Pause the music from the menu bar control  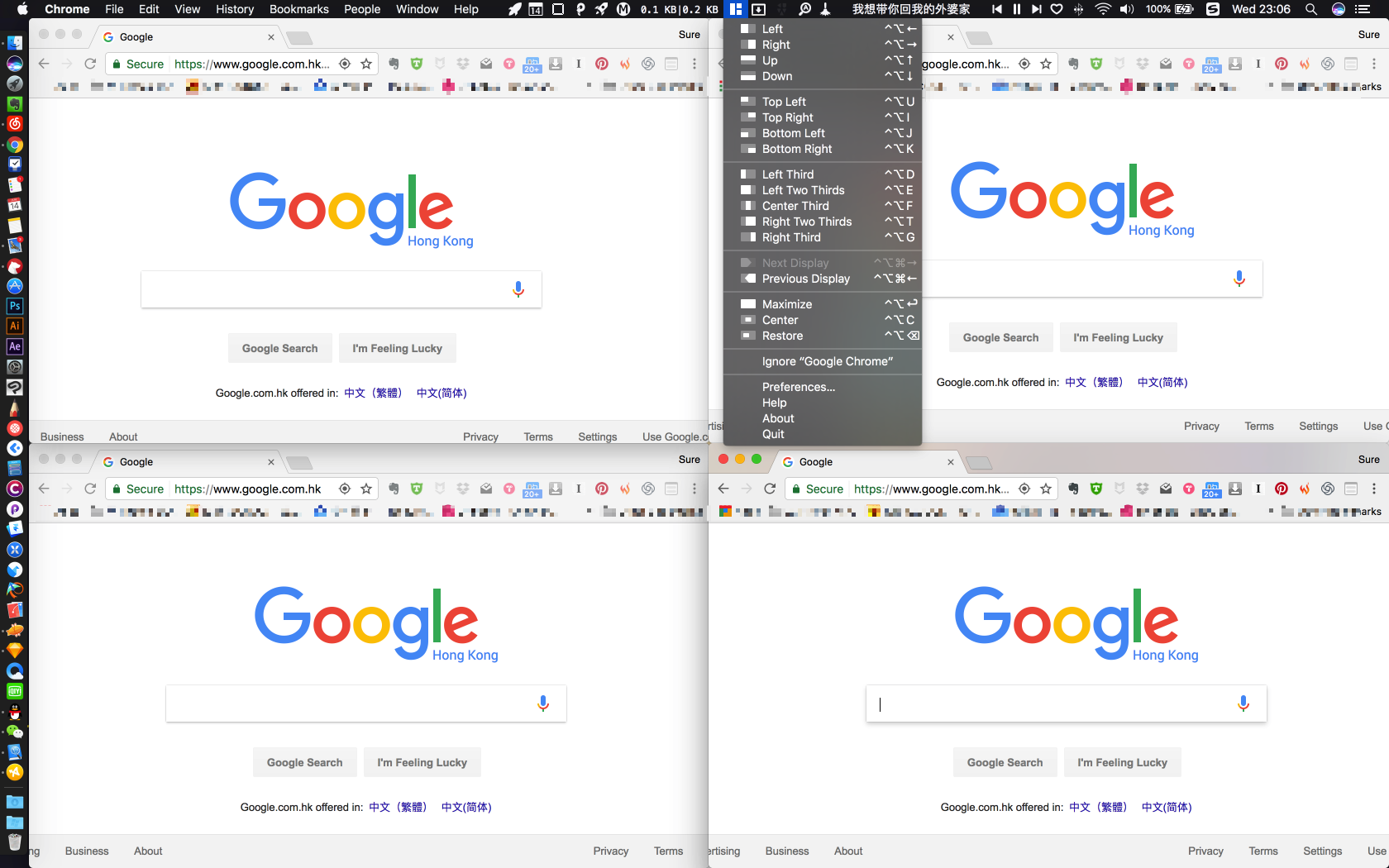tap(1017, 9)
